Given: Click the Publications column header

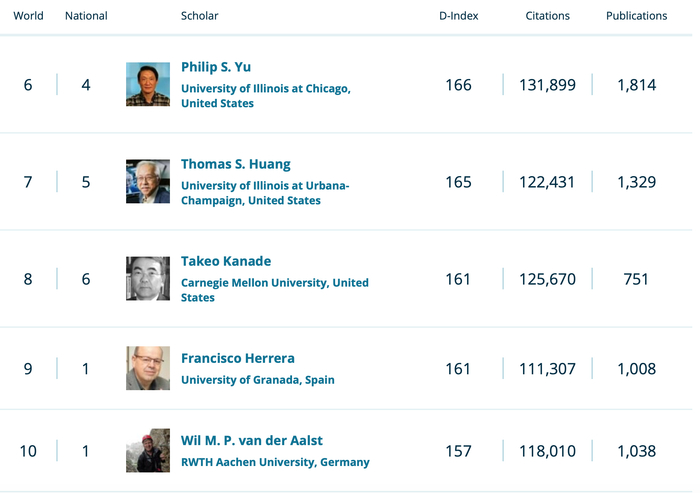Looking at the screenshot, I should [636, 16].
